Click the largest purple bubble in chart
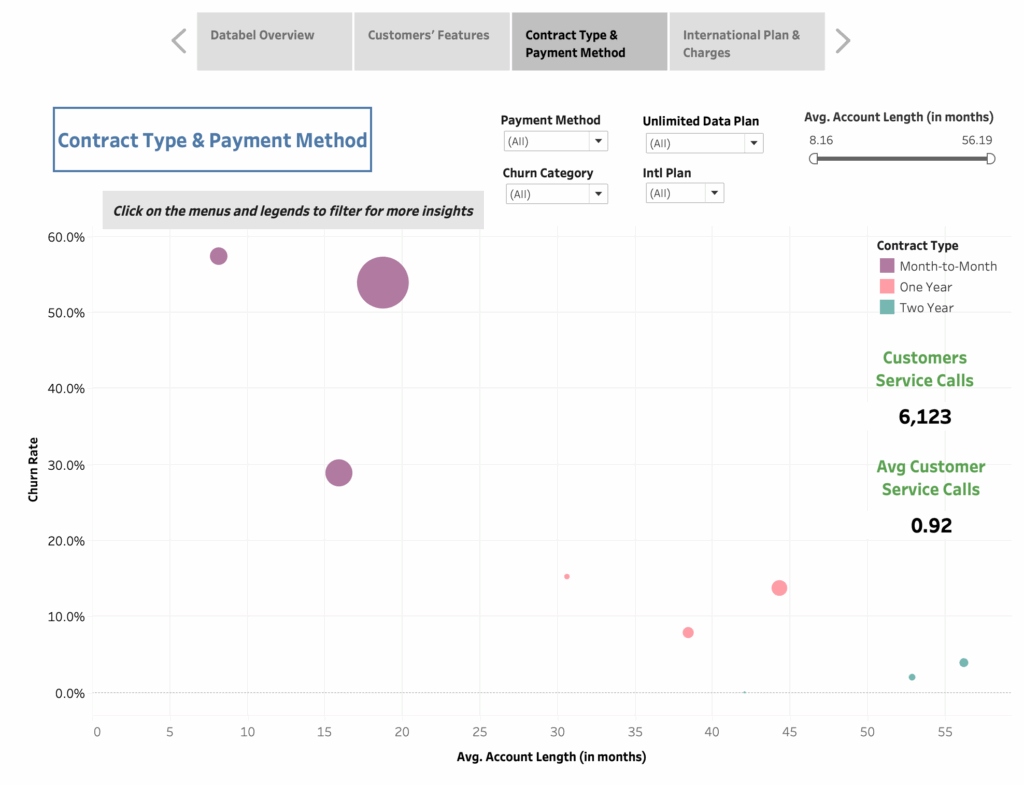The width and height of the screenshot is (1024, 785). [x=383, y=283]
